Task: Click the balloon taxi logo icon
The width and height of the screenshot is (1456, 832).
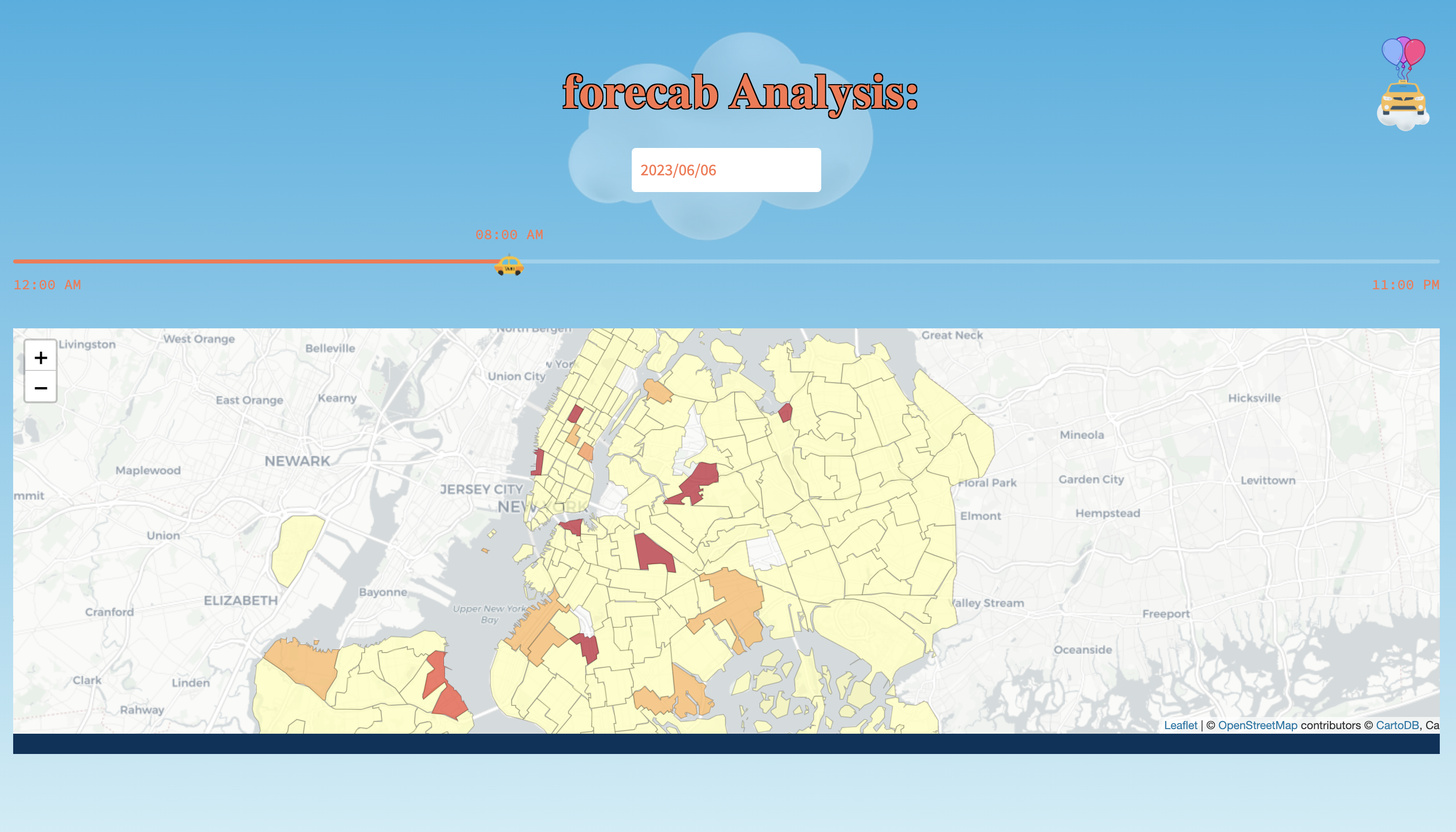Action: click(x=1403, y=85)
